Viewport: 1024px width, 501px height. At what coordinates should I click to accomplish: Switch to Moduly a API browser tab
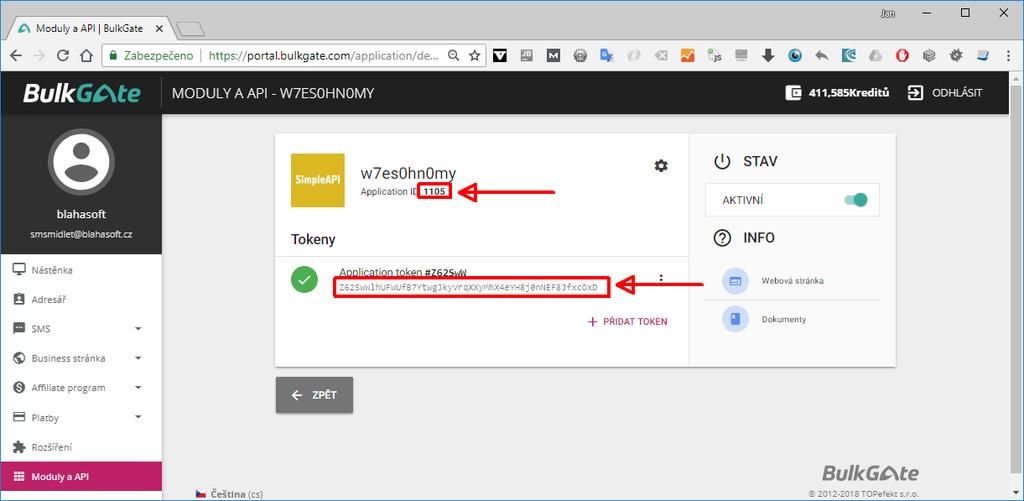[90, 29]
